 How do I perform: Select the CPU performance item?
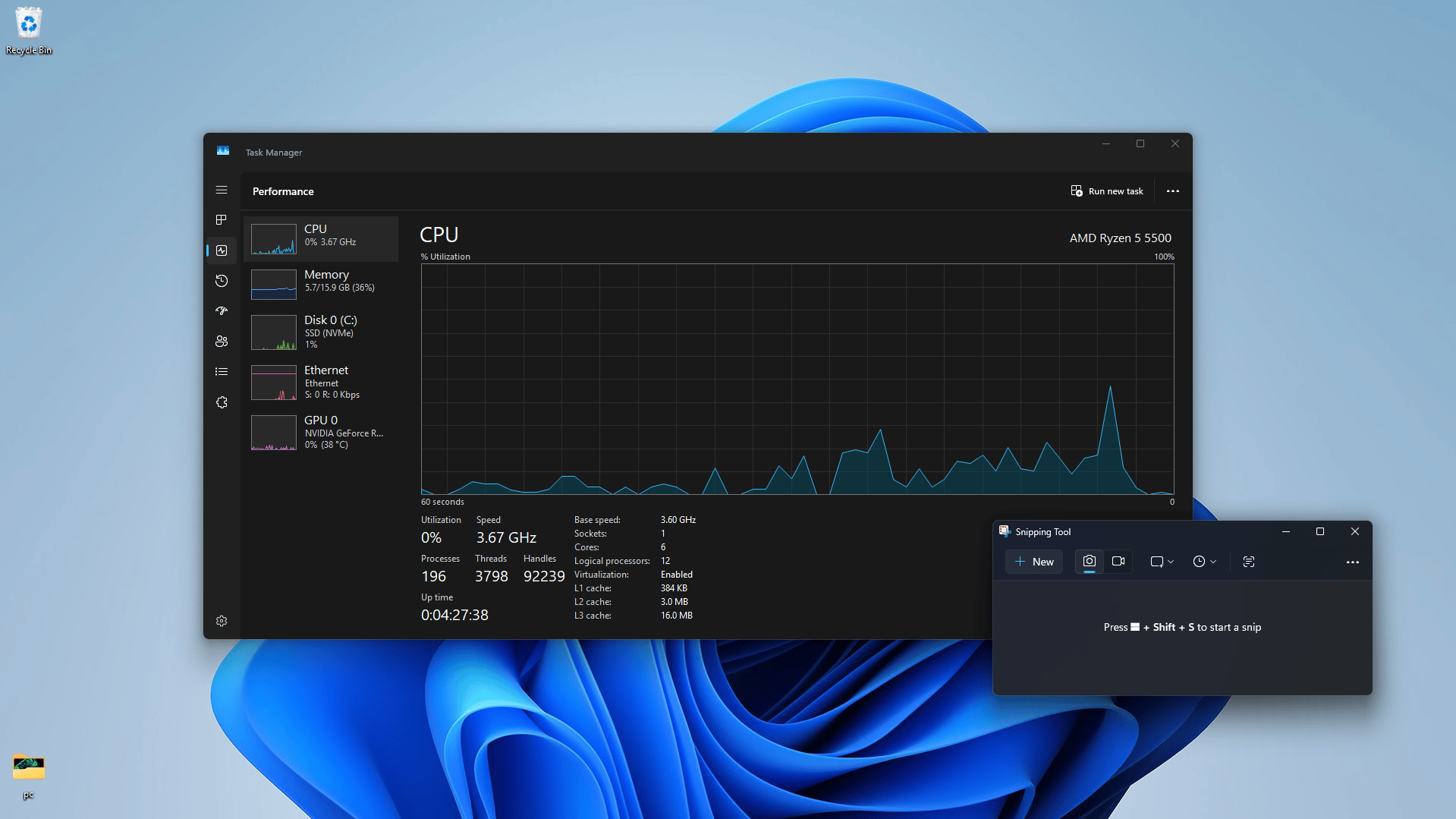coord(321,238)
